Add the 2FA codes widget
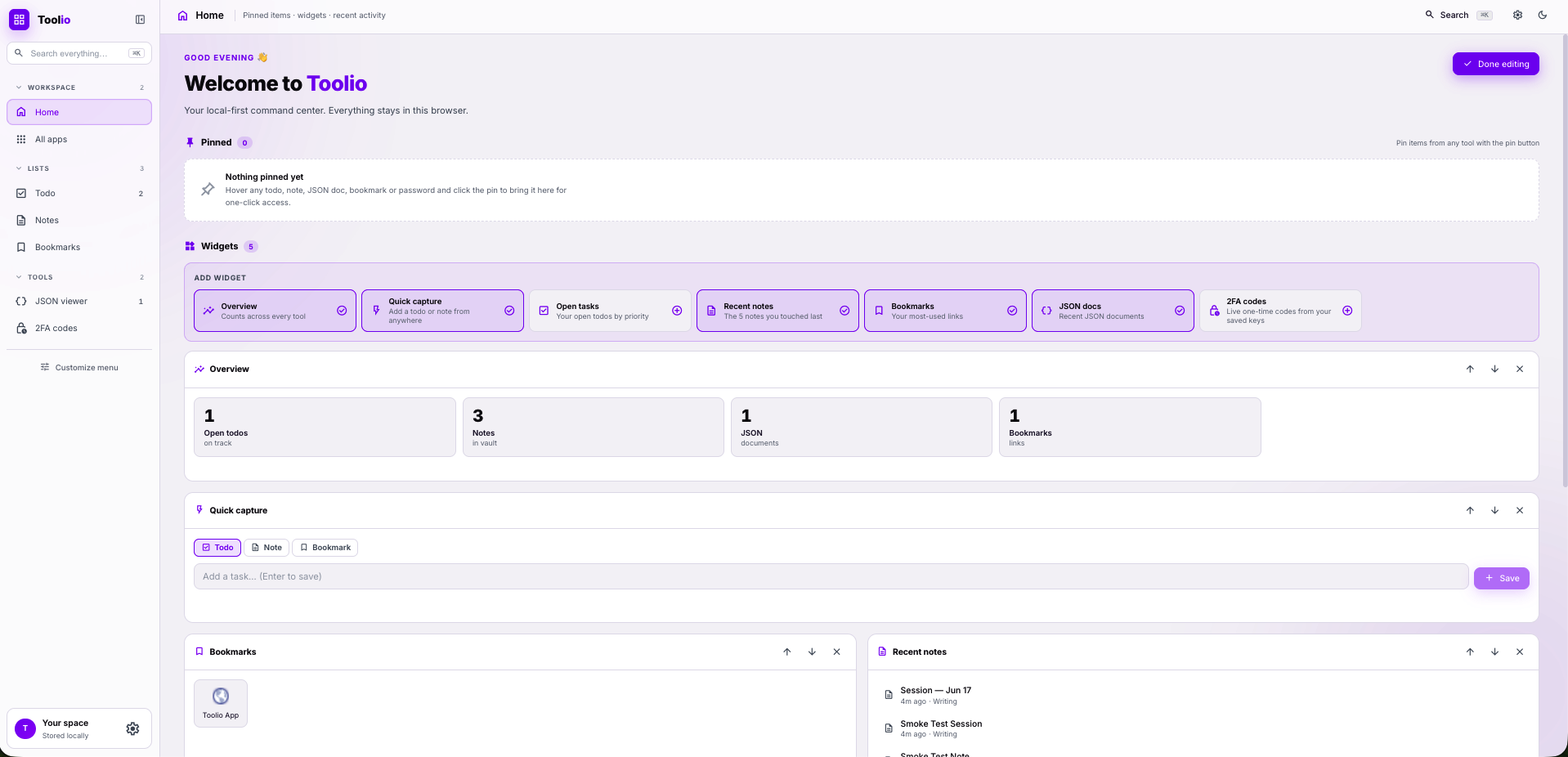Viewport: 1568px width, 757px height. [x=1280, y=311]
